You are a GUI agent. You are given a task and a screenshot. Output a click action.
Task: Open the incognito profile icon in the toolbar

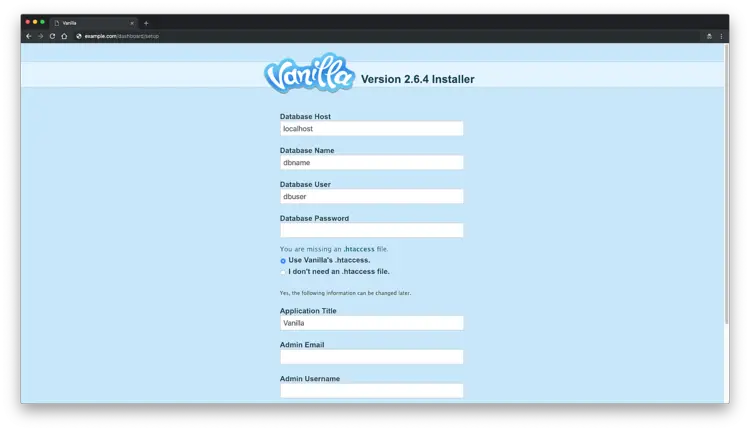click(709, 36)
